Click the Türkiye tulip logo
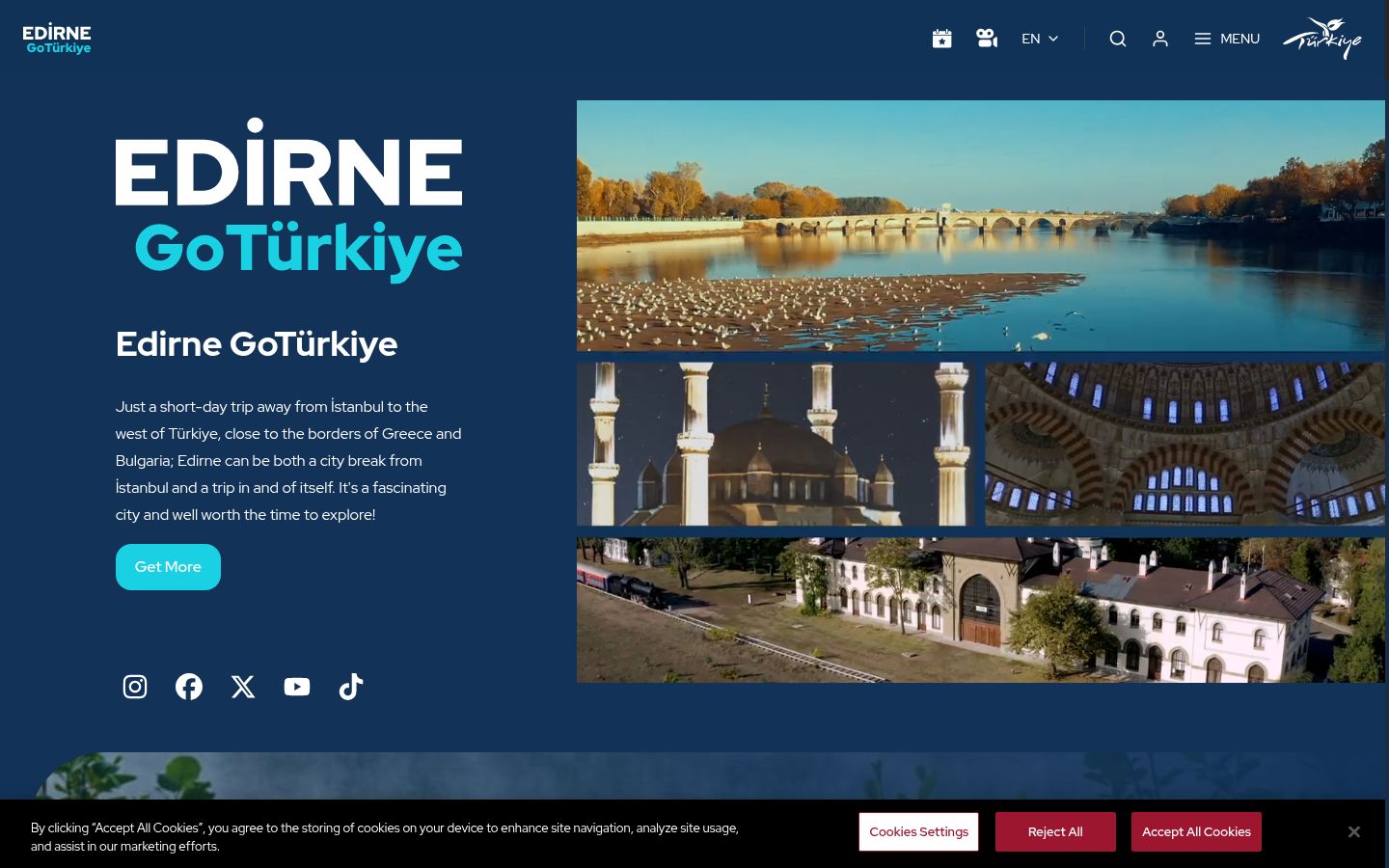The height and width of the screenshot is (868, 1389). (1322, 39)
